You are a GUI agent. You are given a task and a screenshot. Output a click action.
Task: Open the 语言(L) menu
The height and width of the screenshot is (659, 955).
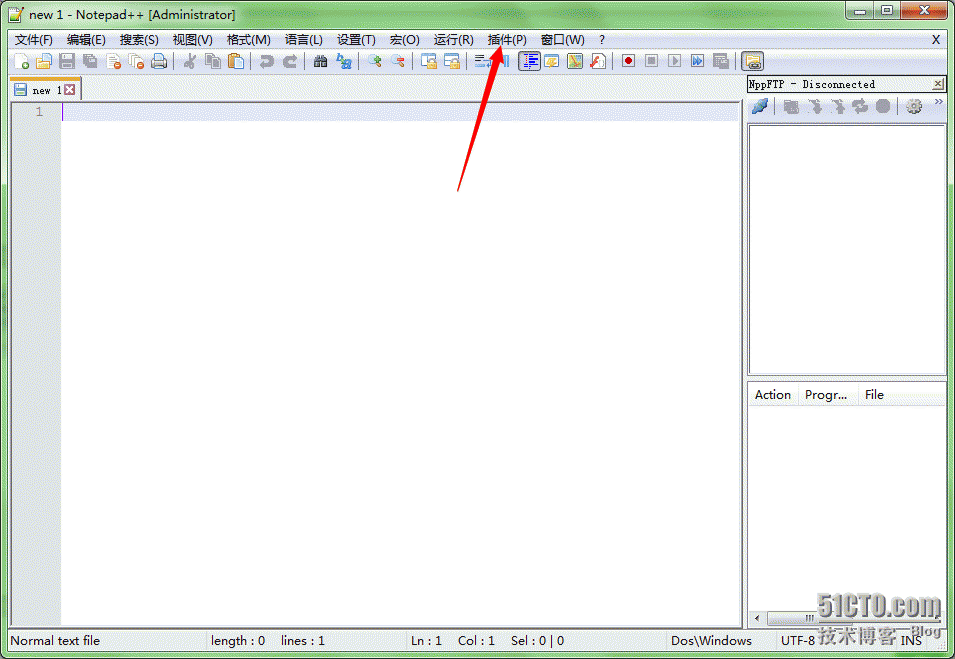point(303,40)
